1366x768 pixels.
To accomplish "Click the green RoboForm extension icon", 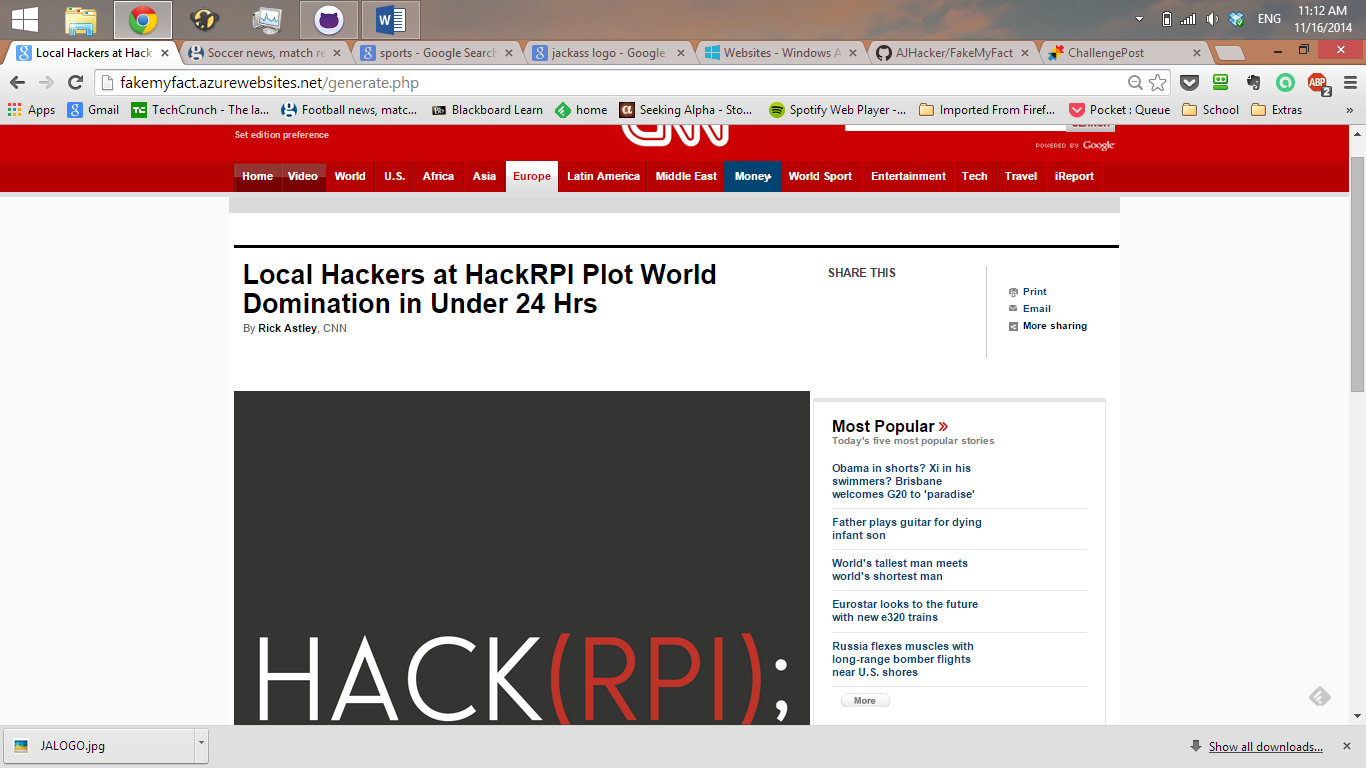I will click(x=1221, y=82).
